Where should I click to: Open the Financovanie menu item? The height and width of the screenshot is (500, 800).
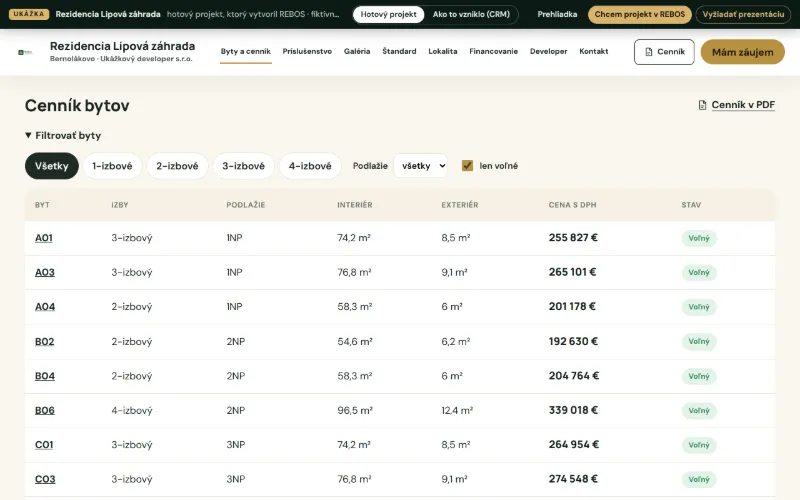pos(493,52)
